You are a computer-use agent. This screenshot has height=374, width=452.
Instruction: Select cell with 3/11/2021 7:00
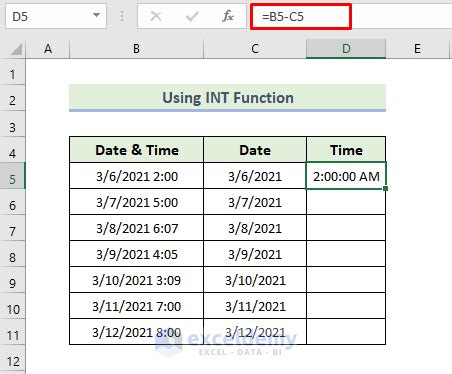(x=137, y=306)
